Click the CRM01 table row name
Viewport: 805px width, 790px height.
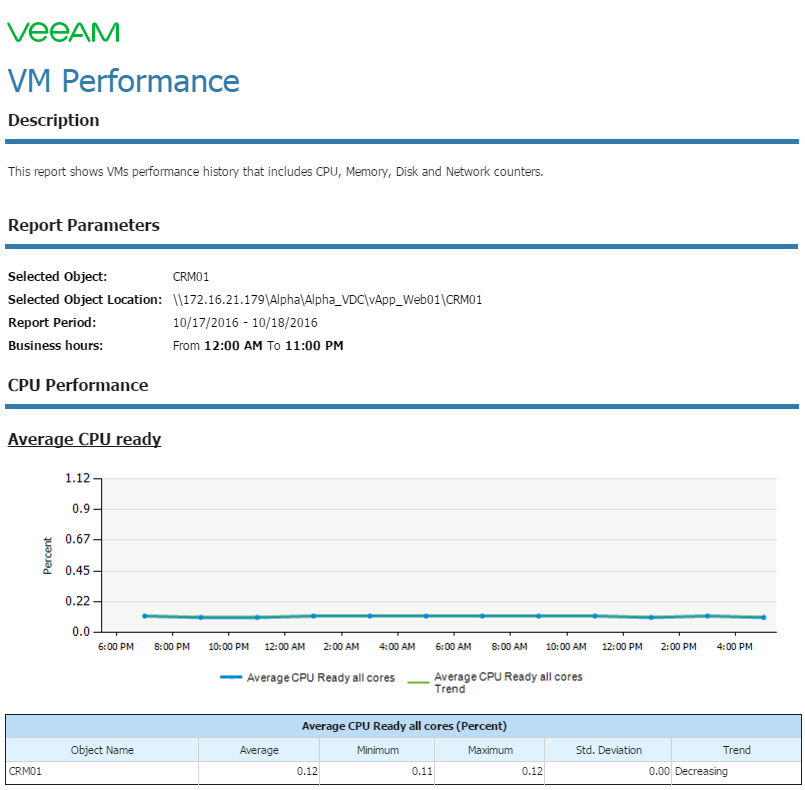tap(26, 772)
